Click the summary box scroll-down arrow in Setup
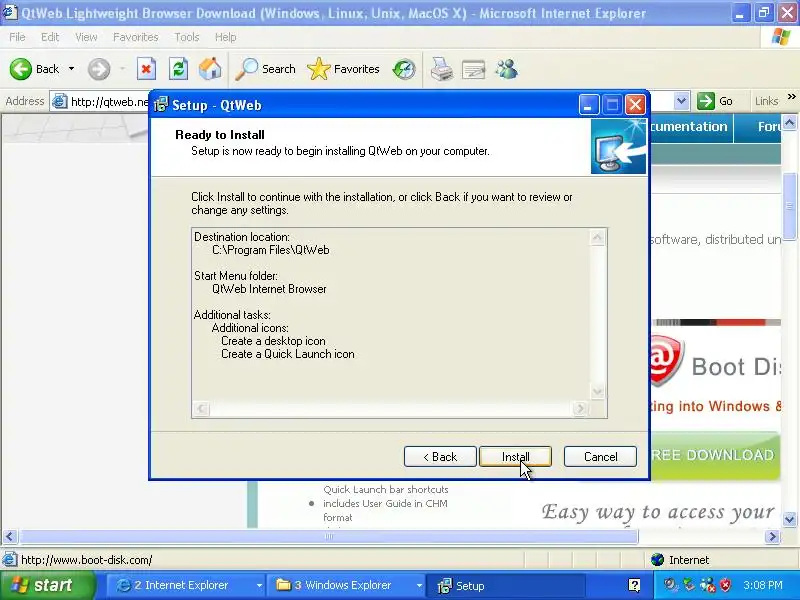The height and width of the screenshot is (600, 800). (598, 392)
